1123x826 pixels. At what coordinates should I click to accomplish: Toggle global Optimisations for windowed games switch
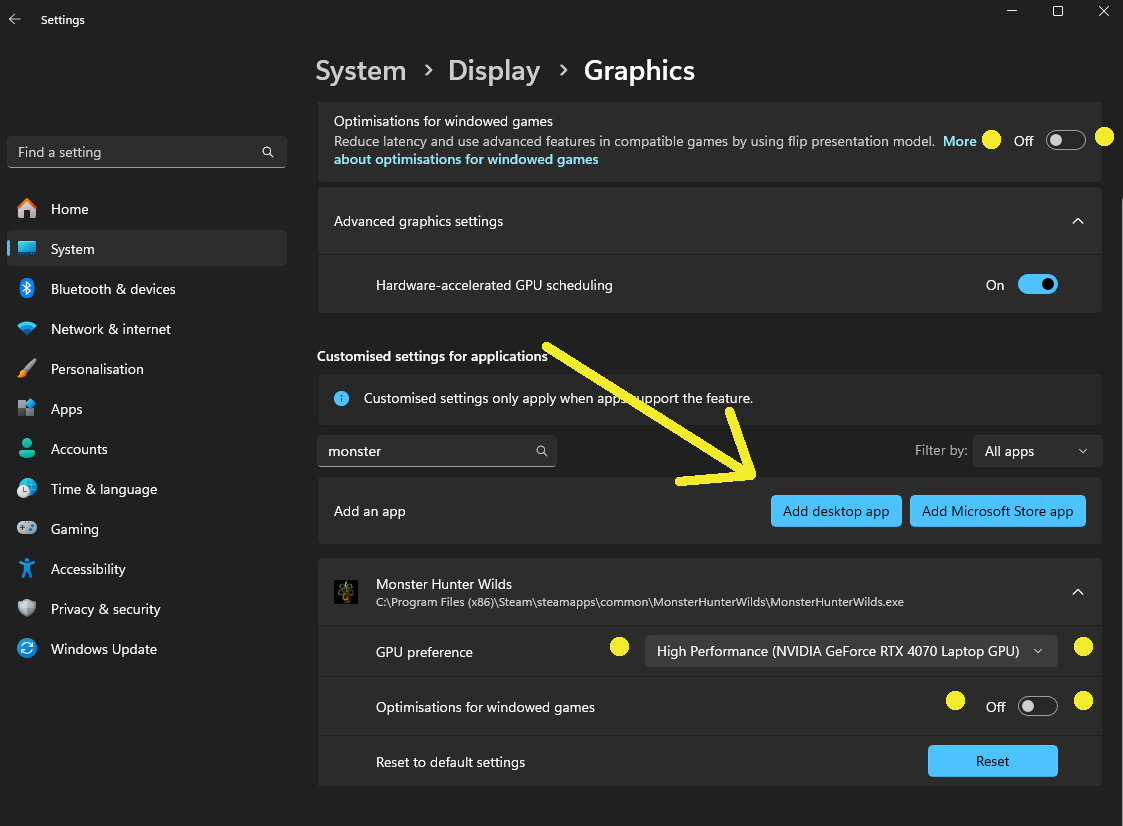[1065, 141]
